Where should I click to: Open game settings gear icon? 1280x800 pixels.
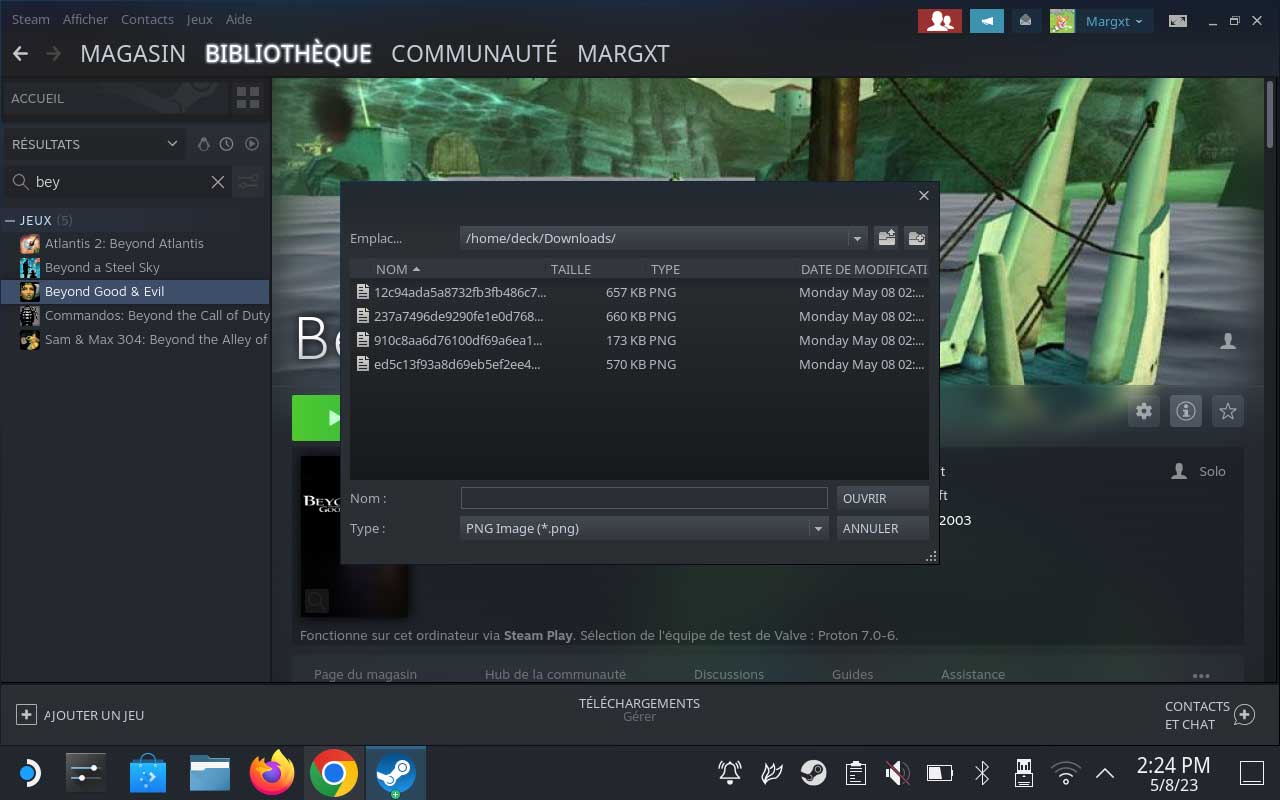[x=1144, y=411]
